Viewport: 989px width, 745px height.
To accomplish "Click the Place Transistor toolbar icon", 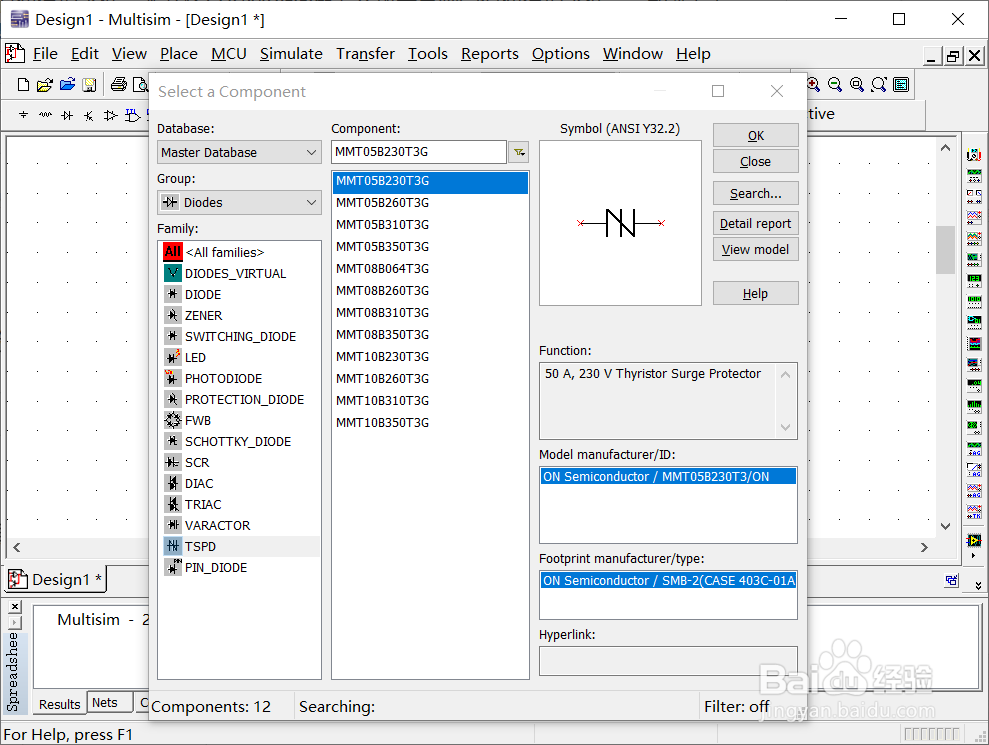I will (89, 115).
